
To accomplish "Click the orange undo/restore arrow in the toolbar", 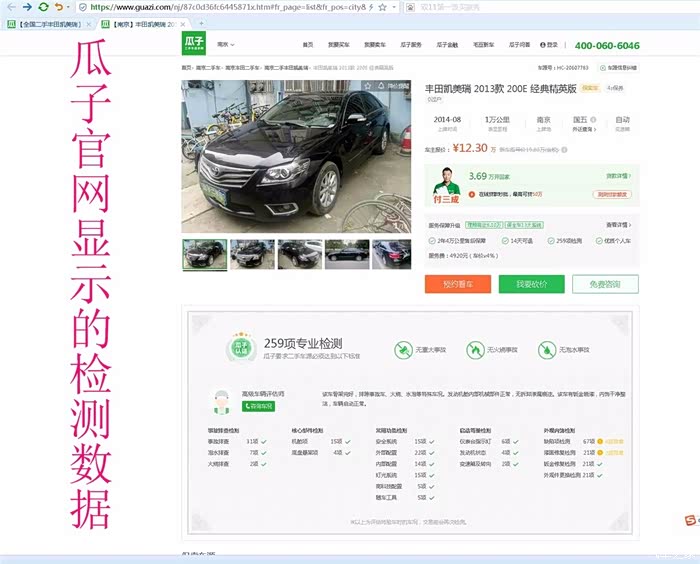I will (58, 7).
